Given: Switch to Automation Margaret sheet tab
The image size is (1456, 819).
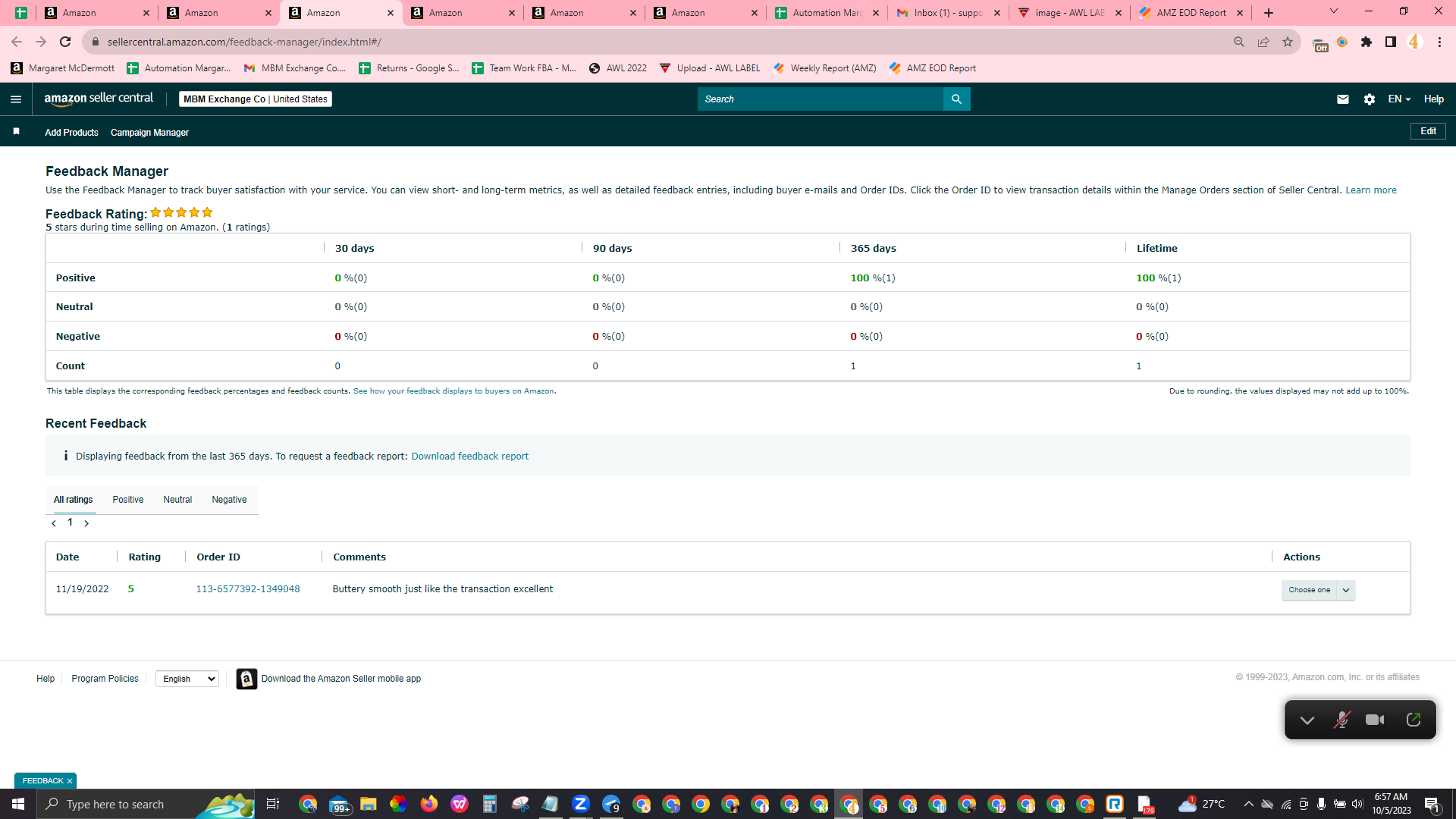Looking at the screenshot, I should [x=827, y=13].
